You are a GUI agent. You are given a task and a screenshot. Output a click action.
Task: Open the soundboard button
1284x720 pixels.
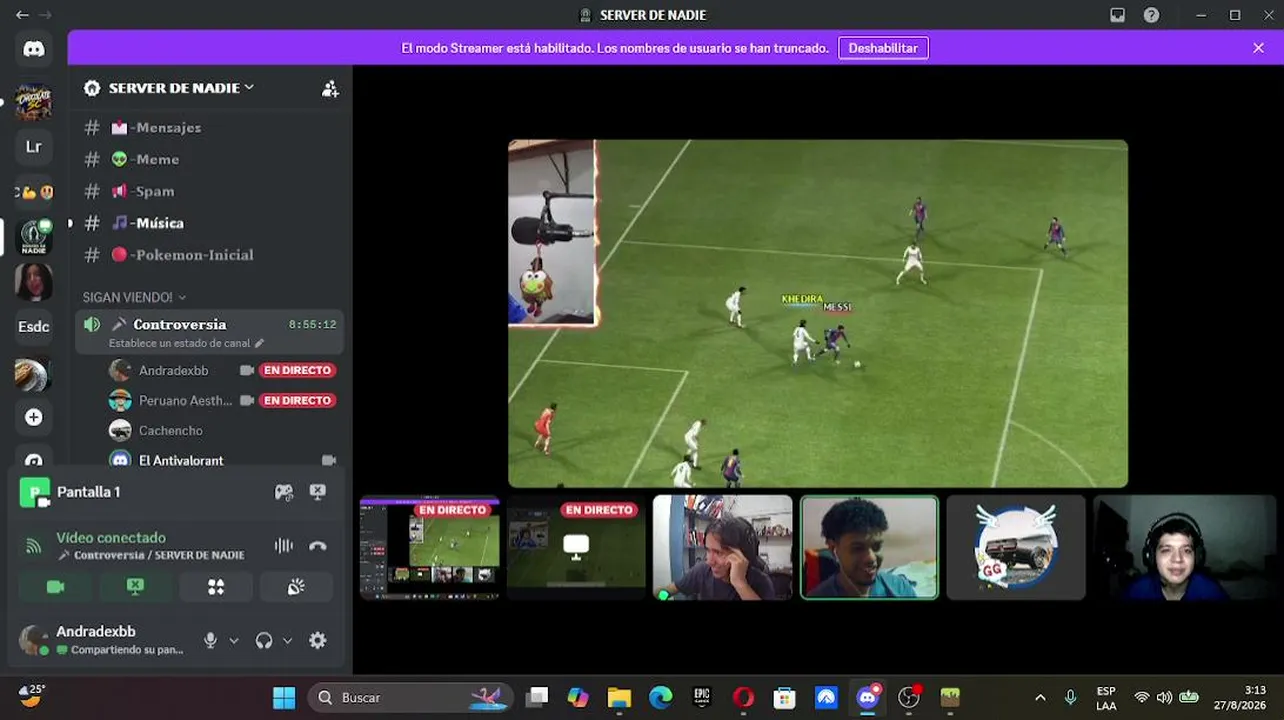point(296,587)
